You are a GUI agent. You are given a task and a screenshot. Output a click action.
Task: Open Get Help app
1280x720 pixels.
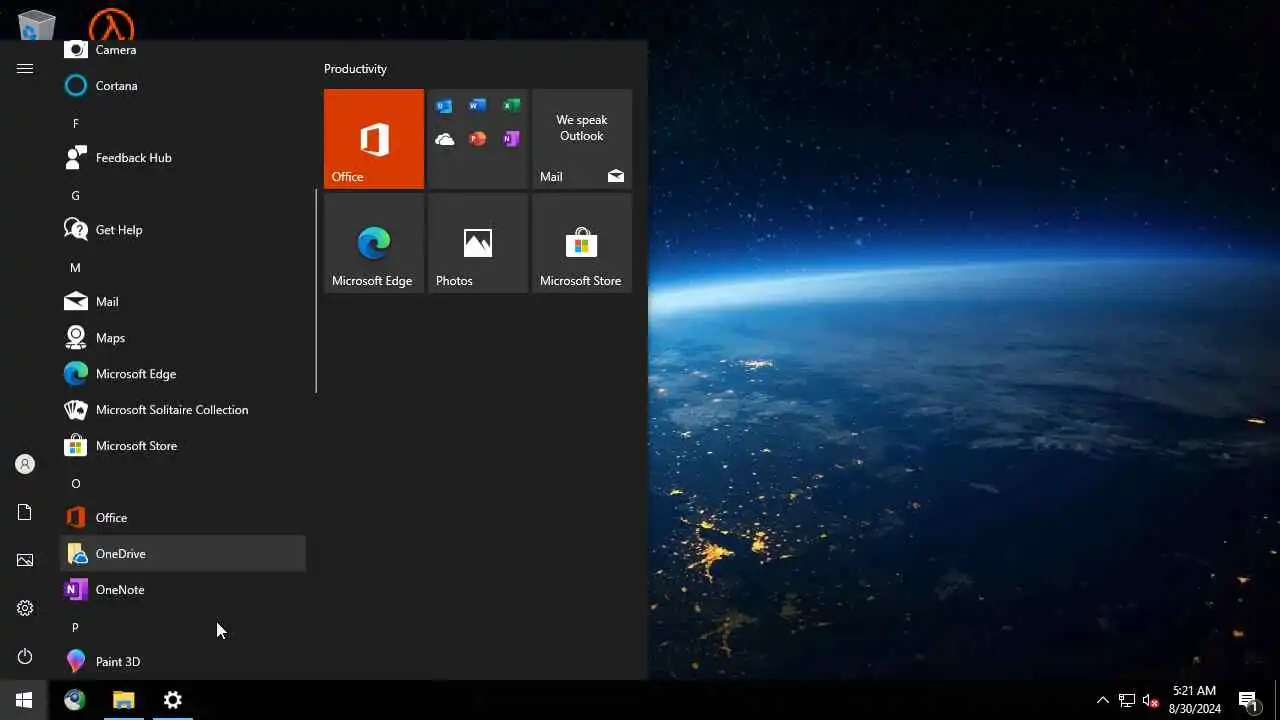183,230
